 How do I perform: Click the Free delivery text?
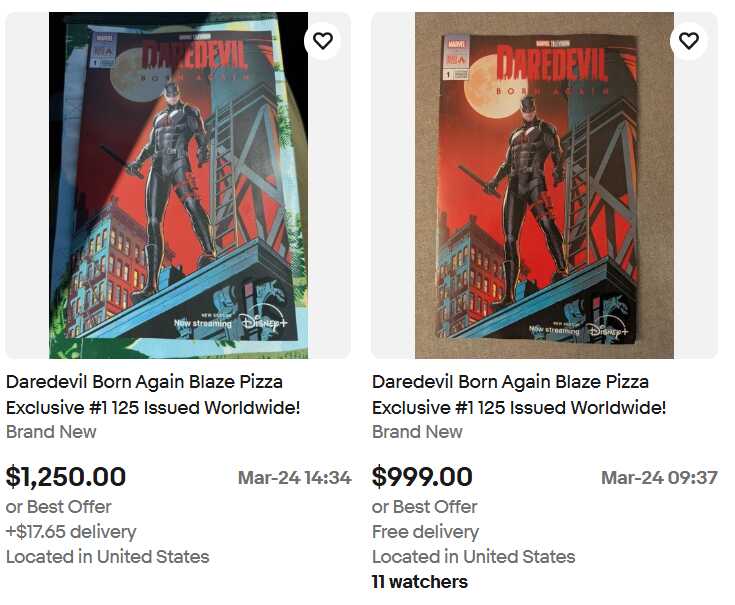click(x=425, y=532)
